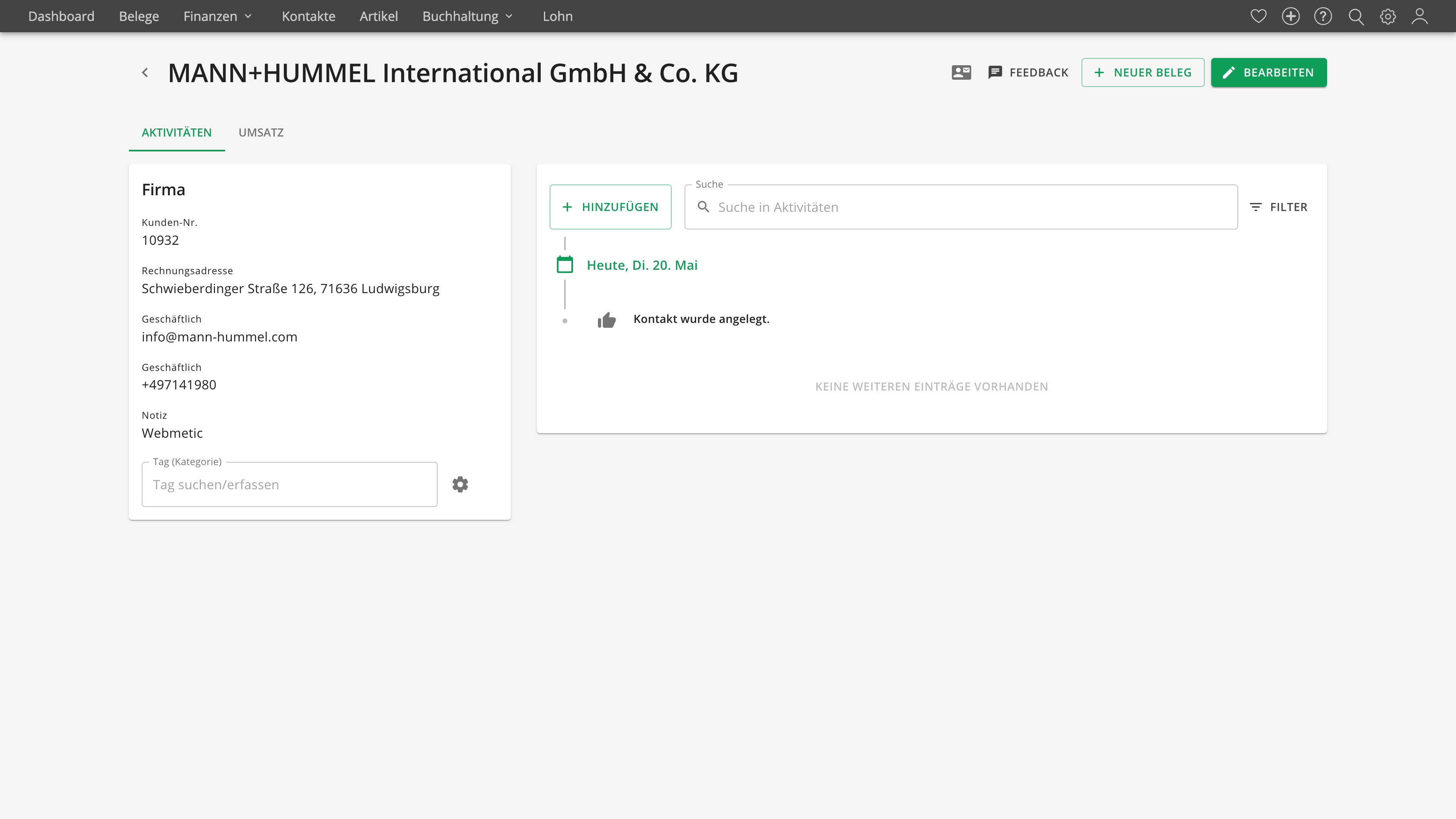Click the contact card icon beside Feedback
This screenshot has width=1456, height=819.
(961, 72)
